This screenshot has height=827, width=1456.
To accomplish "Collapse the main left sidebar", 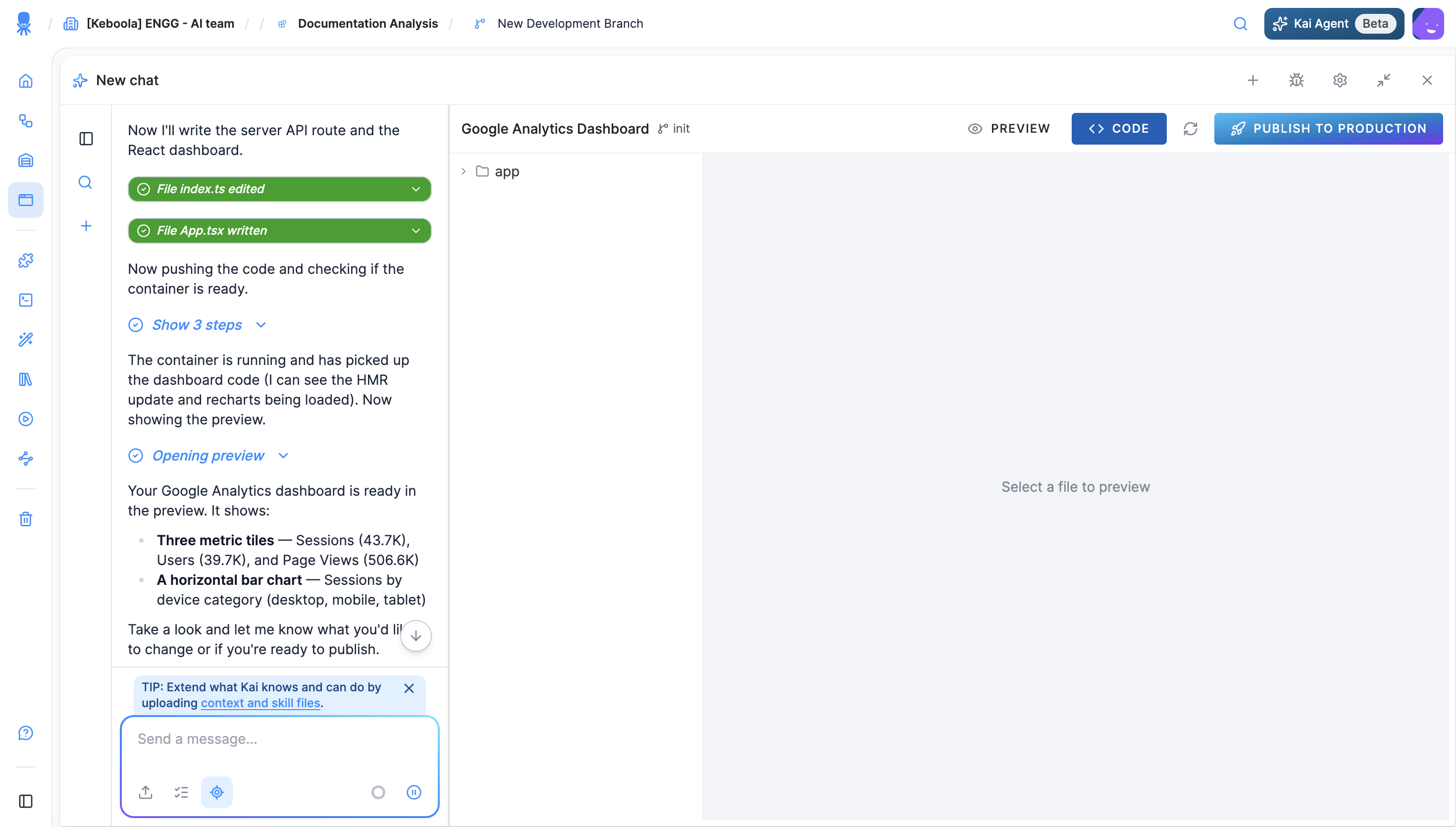I will 26,801.
